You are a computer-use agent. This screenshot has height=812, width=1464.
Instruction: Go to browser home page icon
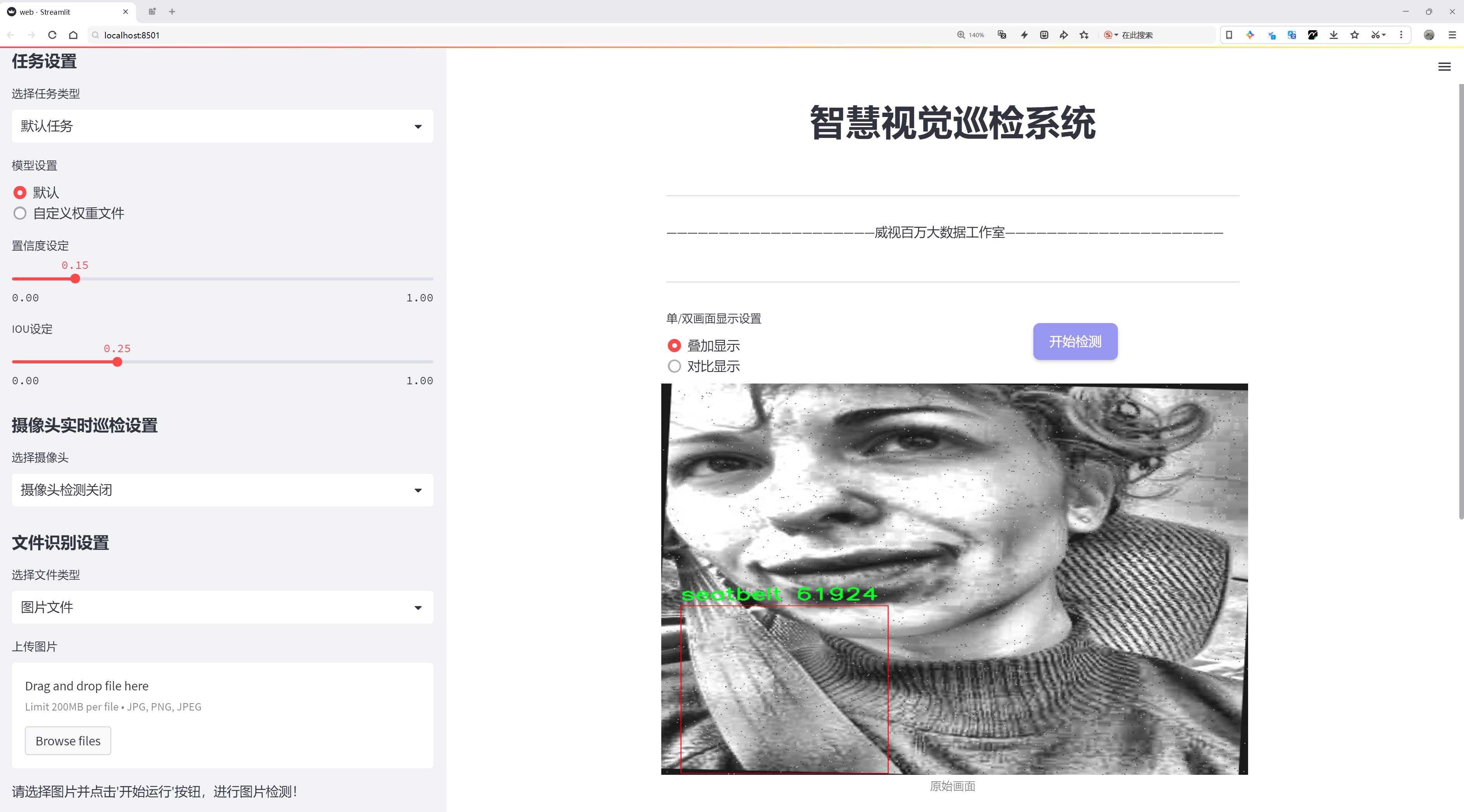pos(73,35)
